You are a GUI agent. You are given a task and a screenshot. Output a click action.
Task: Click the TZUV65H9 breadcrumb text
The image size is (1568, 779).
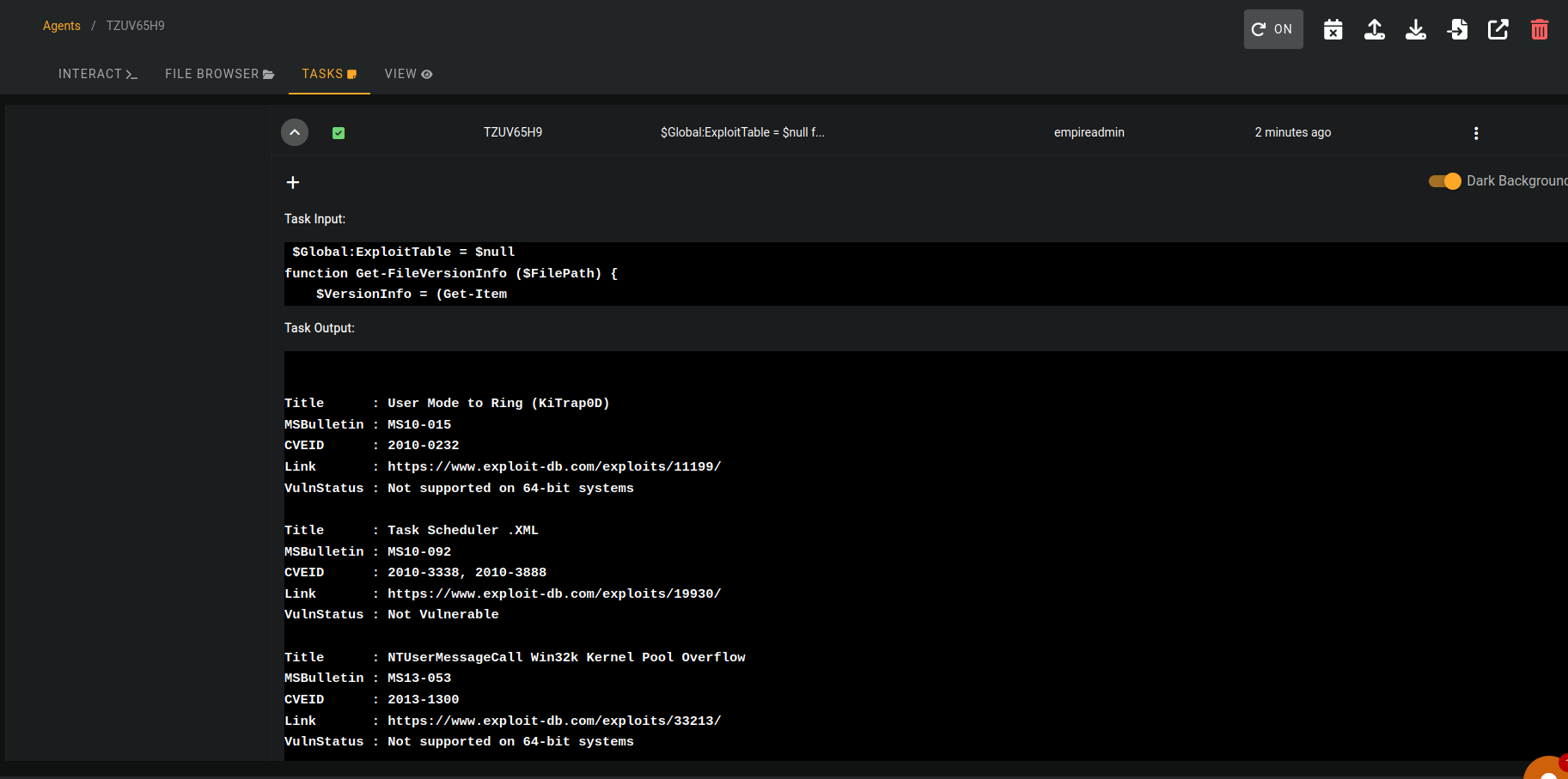click(x=135, y=26)
